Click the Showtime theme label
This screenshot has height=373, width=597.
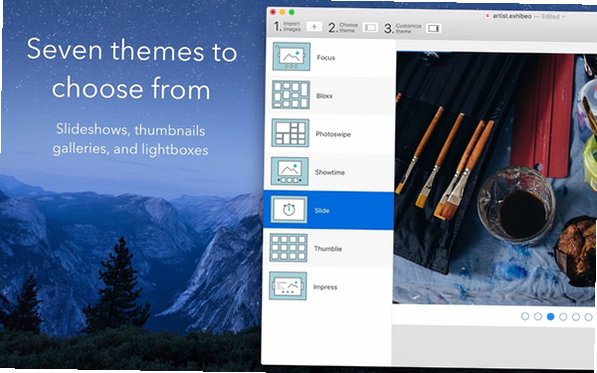point(330,172)
